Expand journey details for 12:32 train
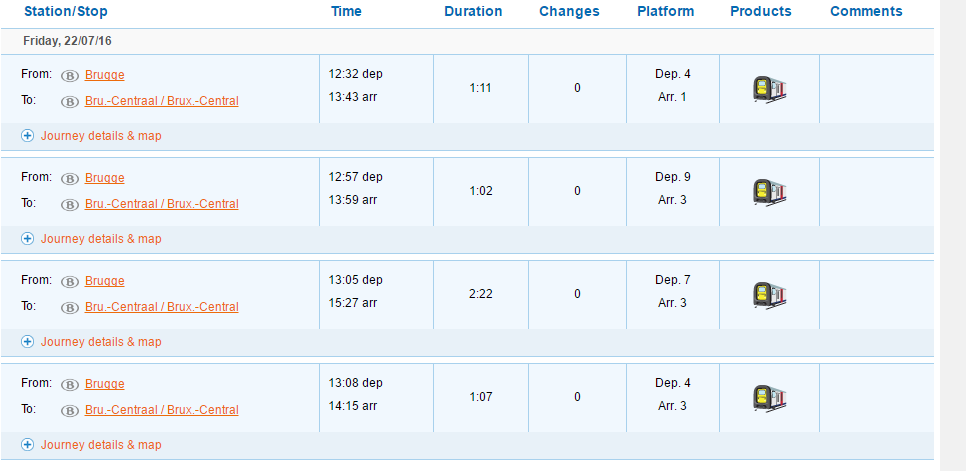 pyautogui.click(x=91, y=136)
